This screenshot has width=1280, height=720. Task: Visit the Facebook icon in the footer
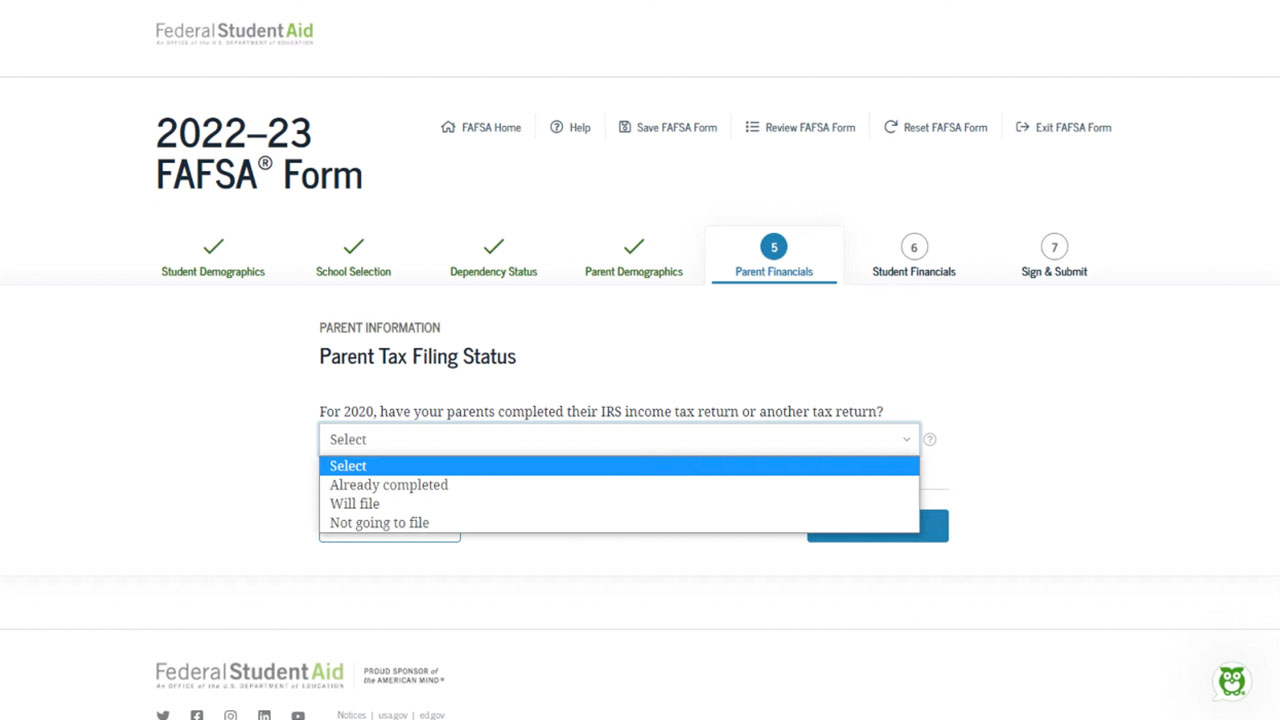pos(196,714)
